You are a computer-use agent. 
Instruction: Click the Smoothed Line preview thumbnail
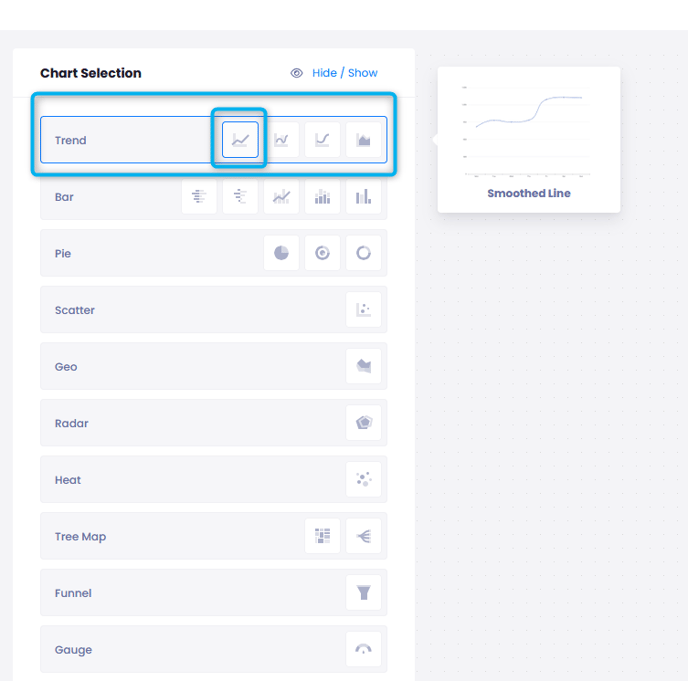[528, 132]
